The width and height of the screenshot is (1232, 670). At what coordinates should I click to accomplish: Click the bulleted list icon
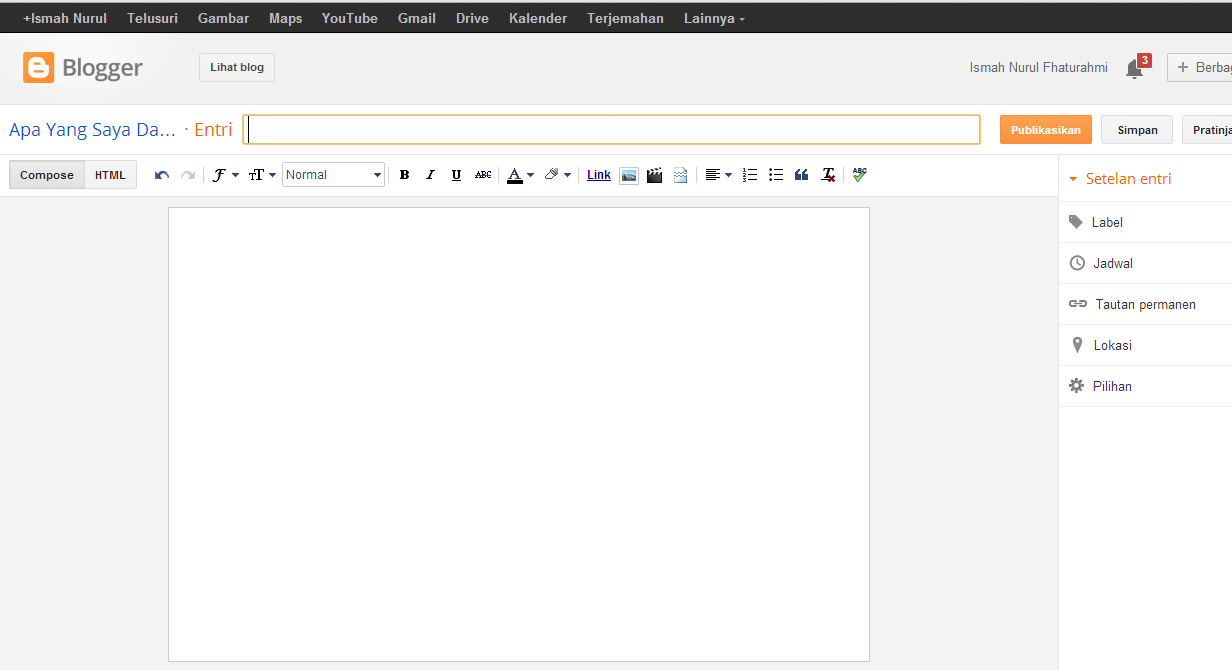coord(776,175)
